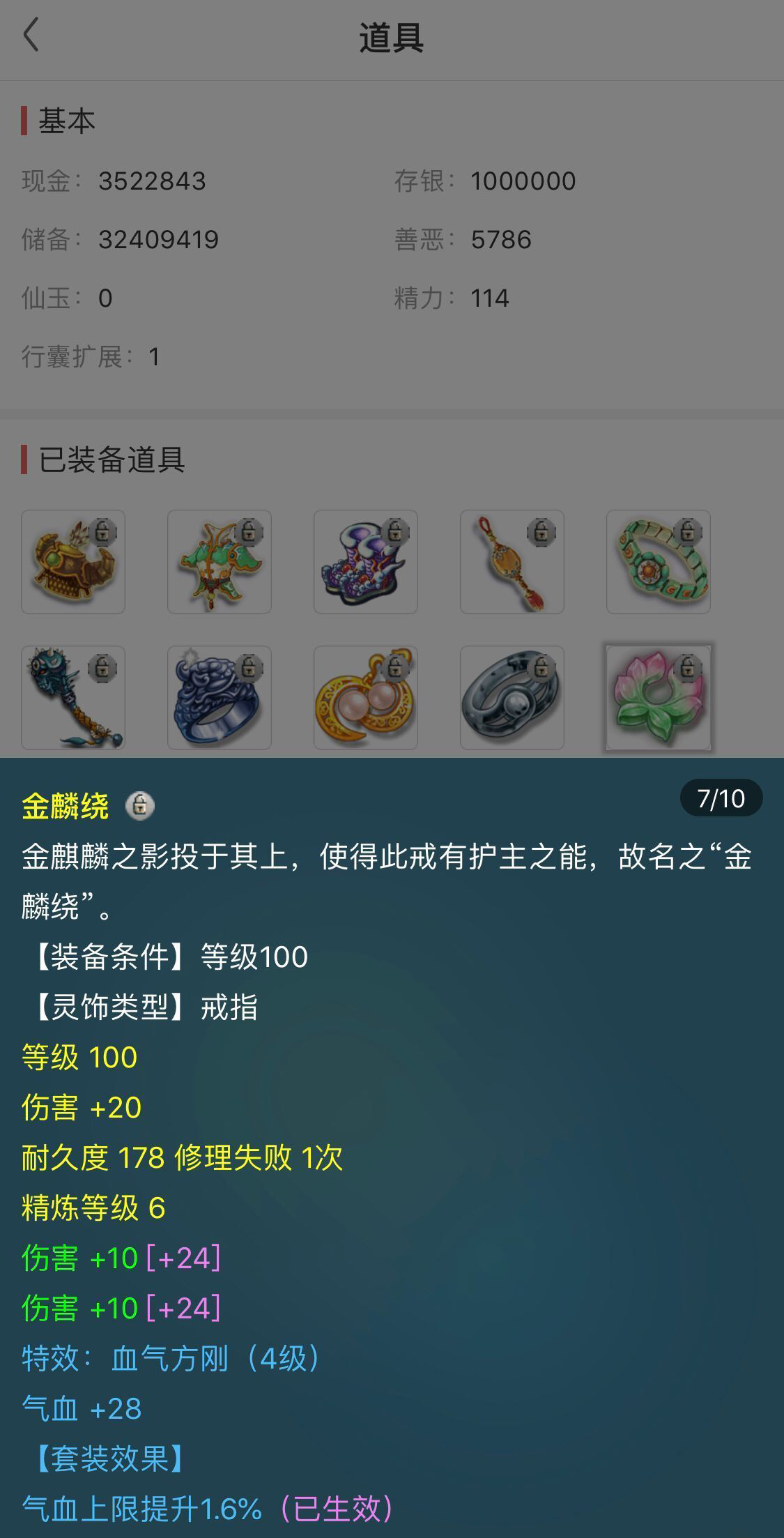
Task: Tap the 7/10 page indicator badge
Action: pyautogui.click(x=721, y=798)
